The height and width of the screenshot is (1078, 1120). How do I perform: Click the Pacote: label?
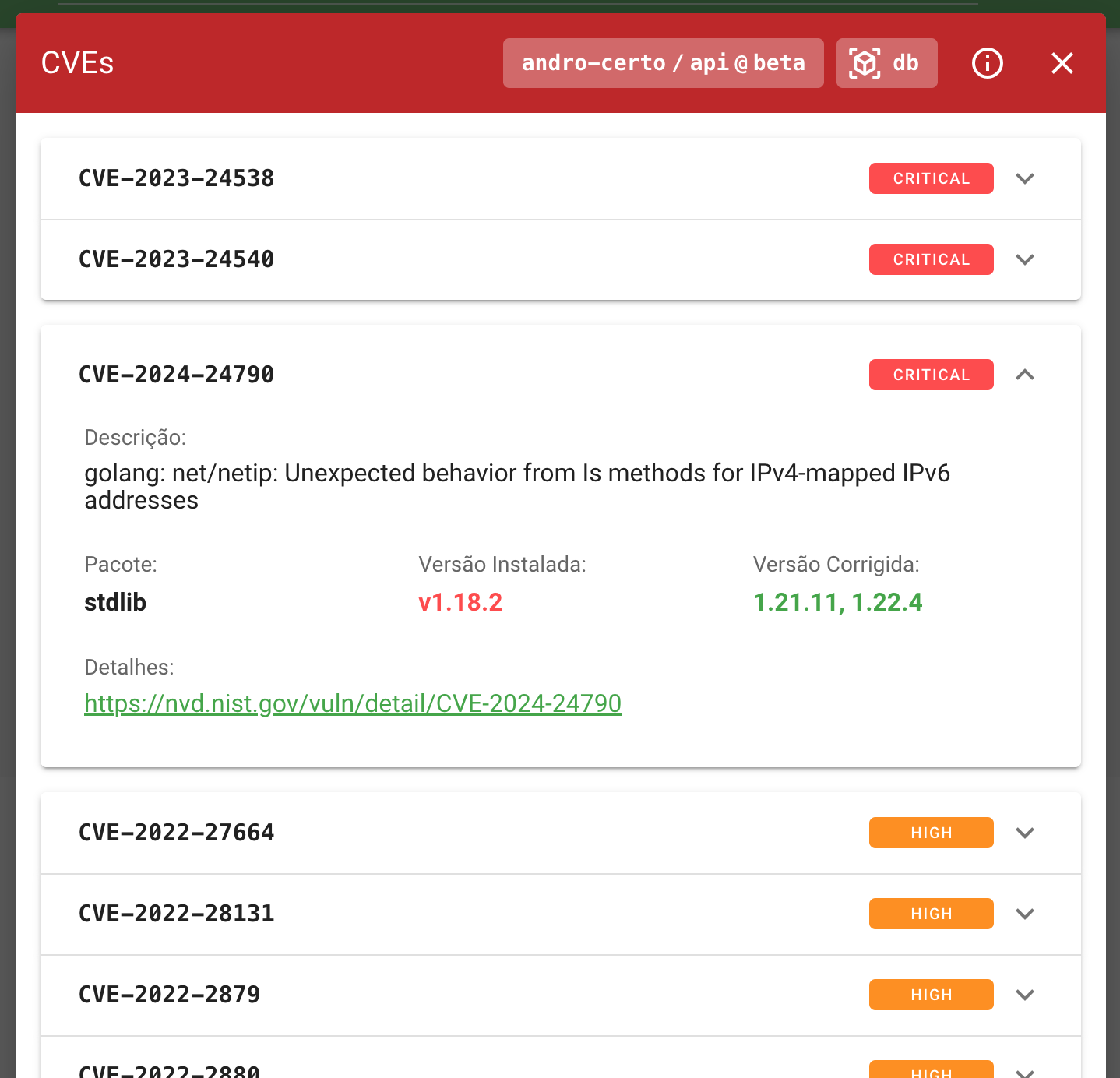121,565
